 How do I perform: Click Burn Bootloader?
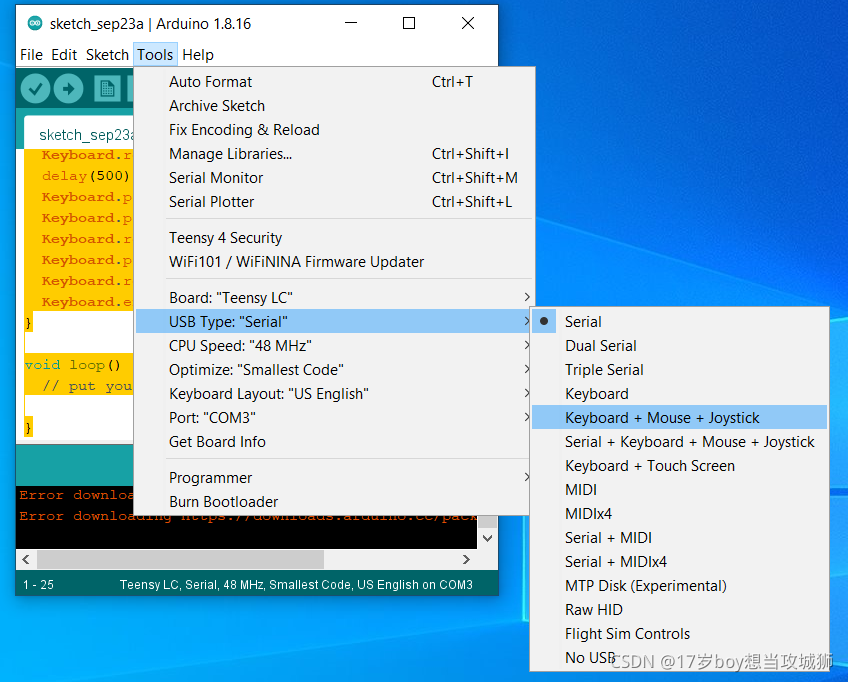(333, 502)
